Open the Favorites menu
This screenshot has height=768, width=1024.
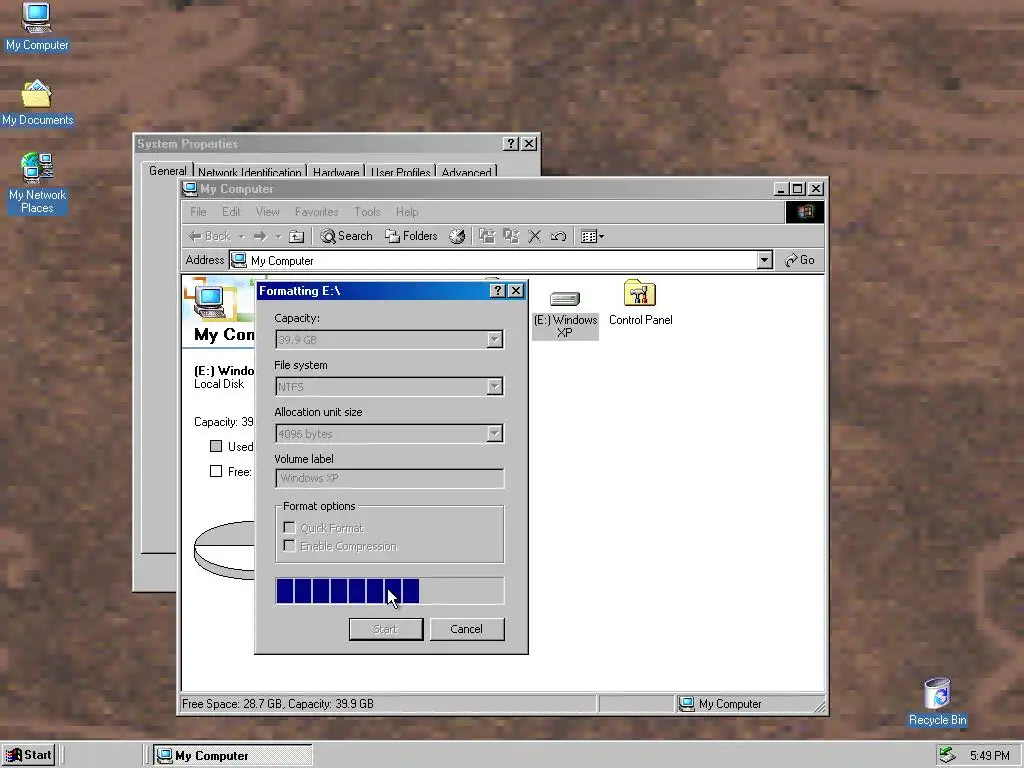[x=317, y=212]
